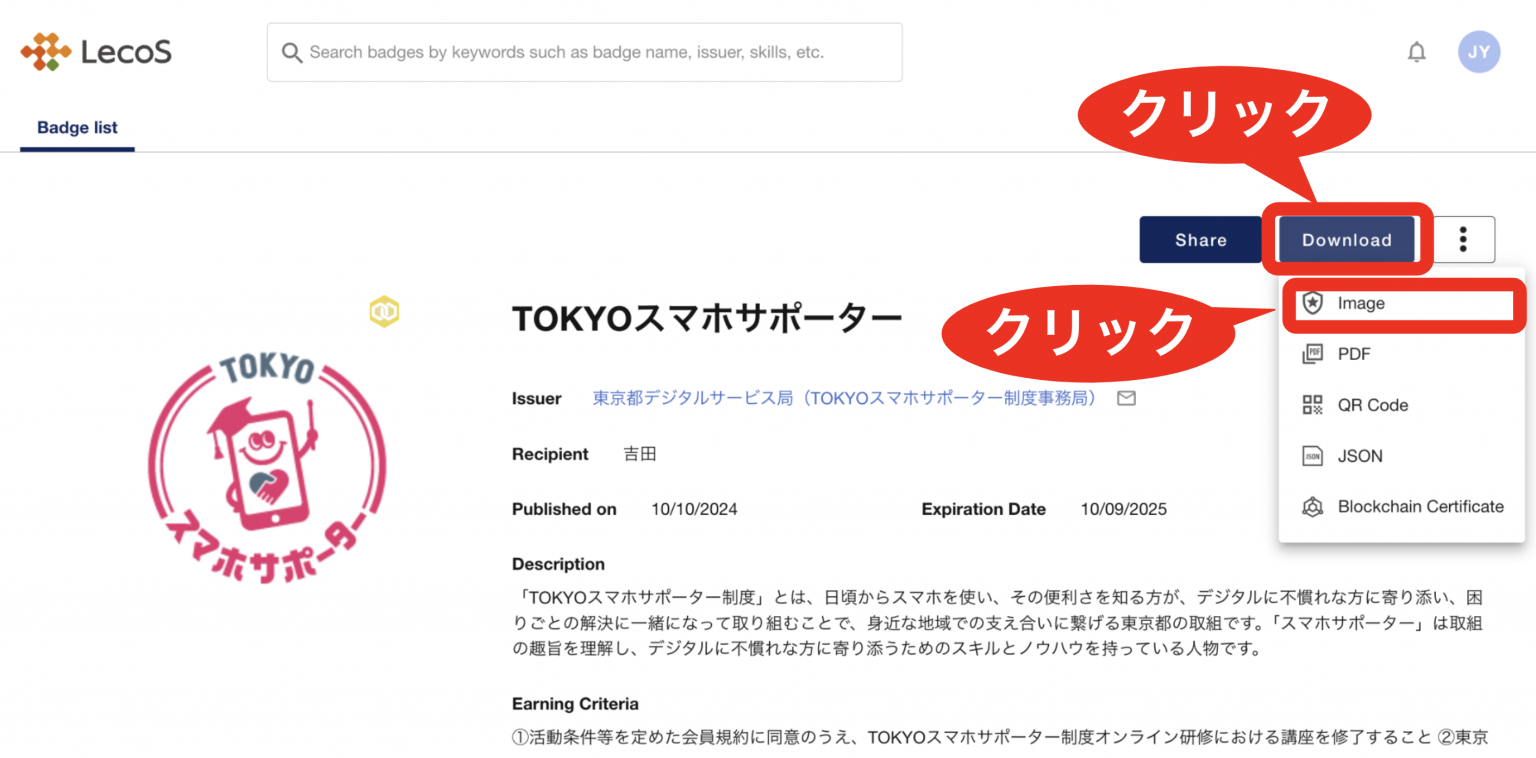Click the TOKYOスマホサポーター badge image
This screenshot has width=1536, height=758.
coord(270,470)
